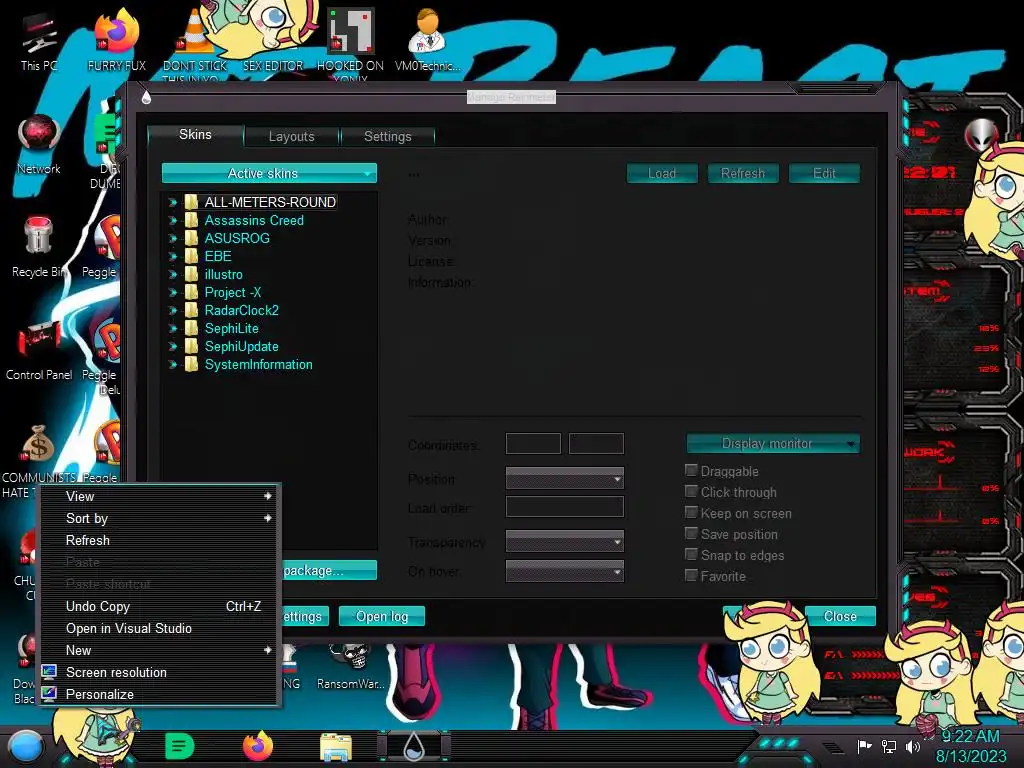Click the Start orb button
The image size is (1024, 768).
[26, 746]
